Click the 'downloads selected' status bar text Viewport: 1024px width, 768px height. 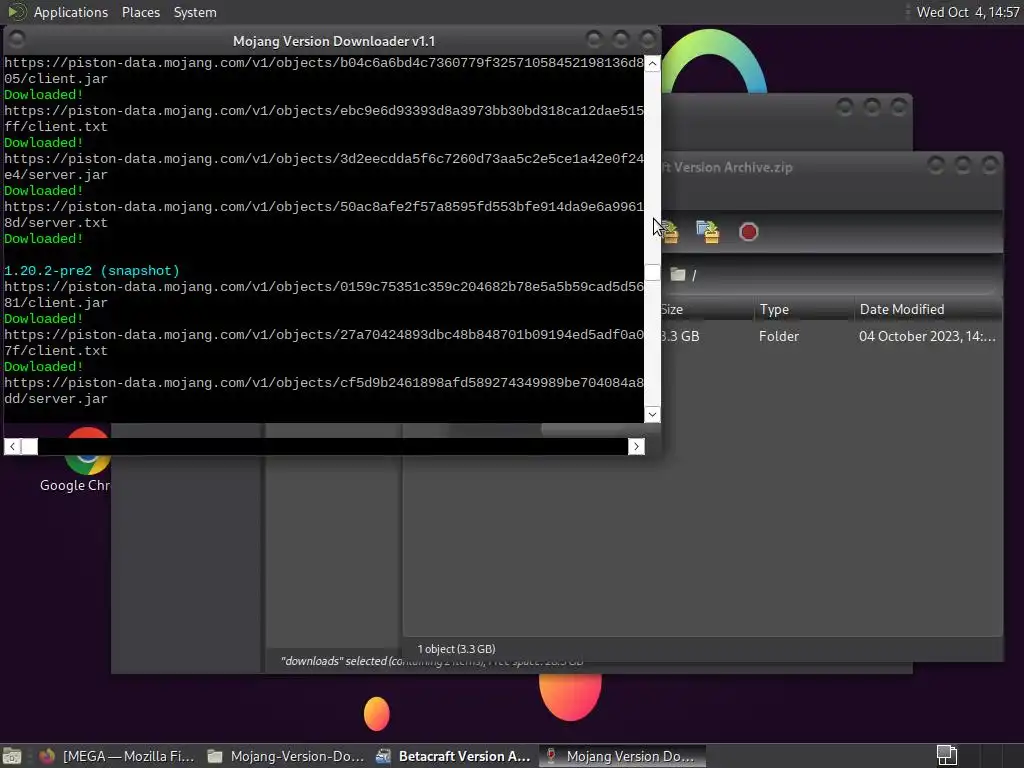tap(432, 662)
